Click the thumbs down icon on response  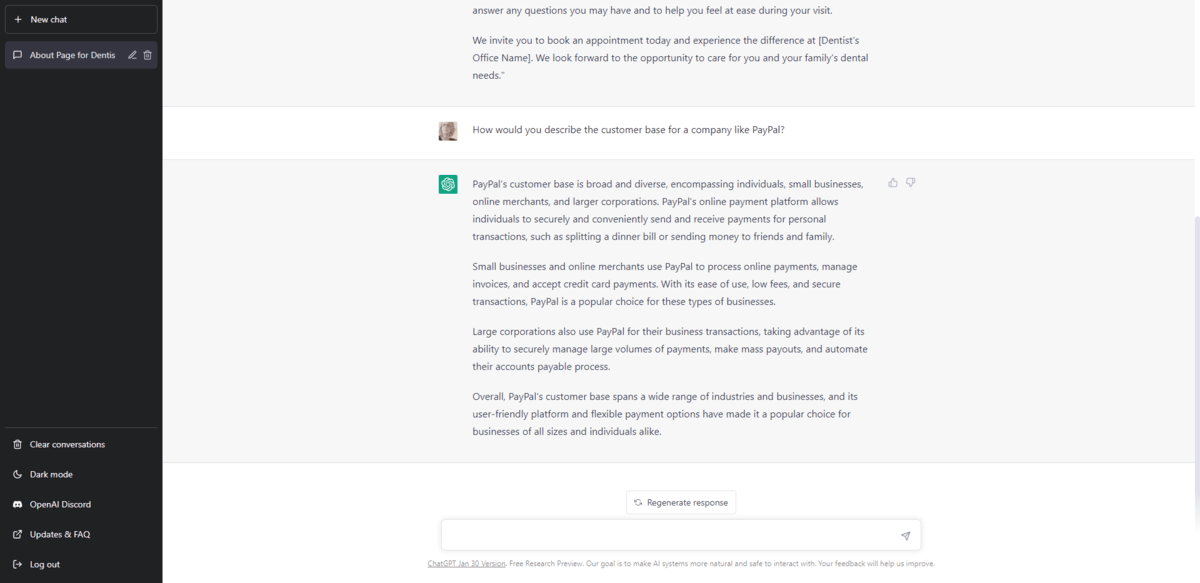911,183
